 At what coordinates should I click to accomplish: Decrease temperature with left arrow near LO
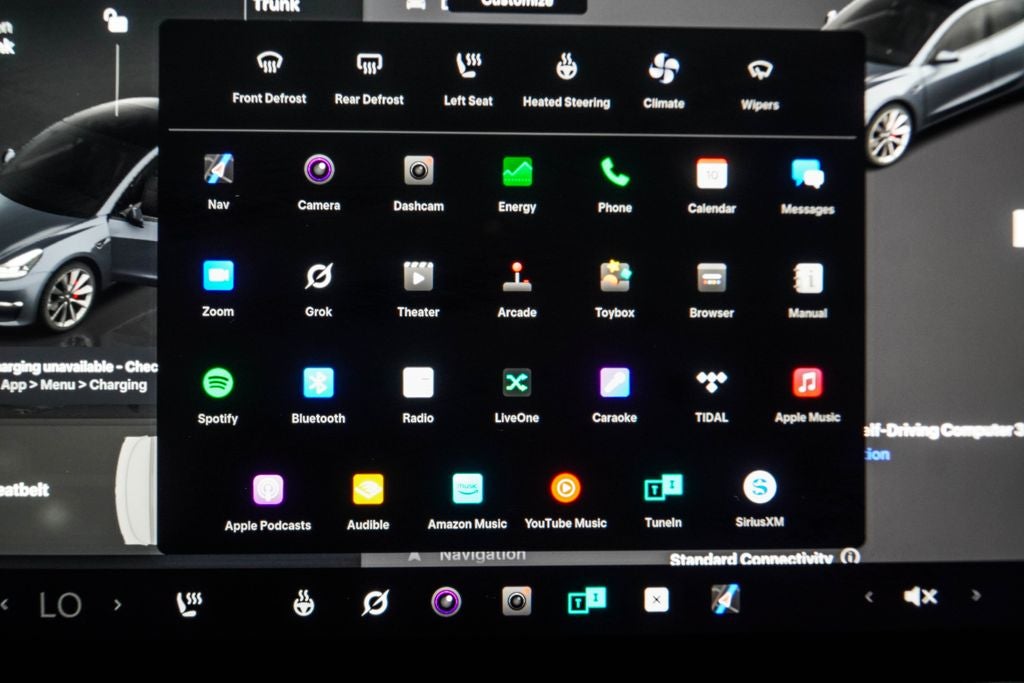6,604
